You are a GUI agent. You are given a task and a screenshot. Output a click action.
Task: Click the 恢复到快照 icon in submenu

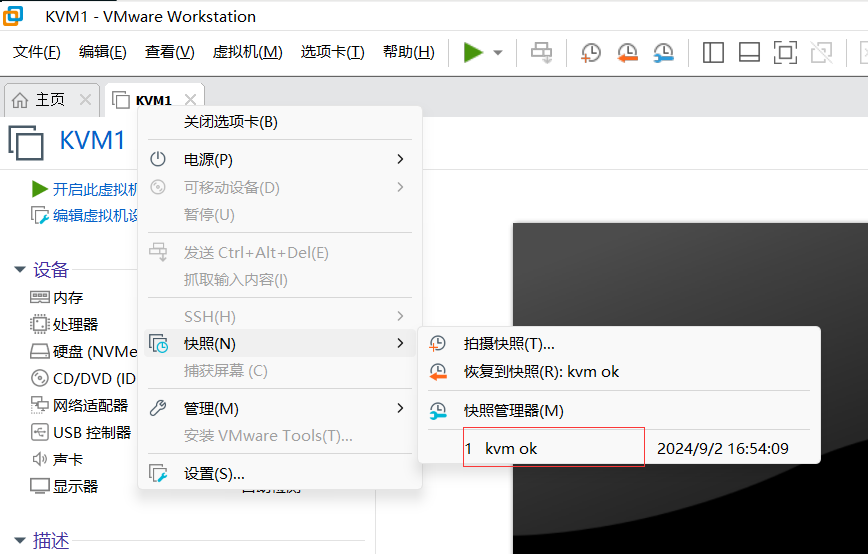tap(438, 371)
